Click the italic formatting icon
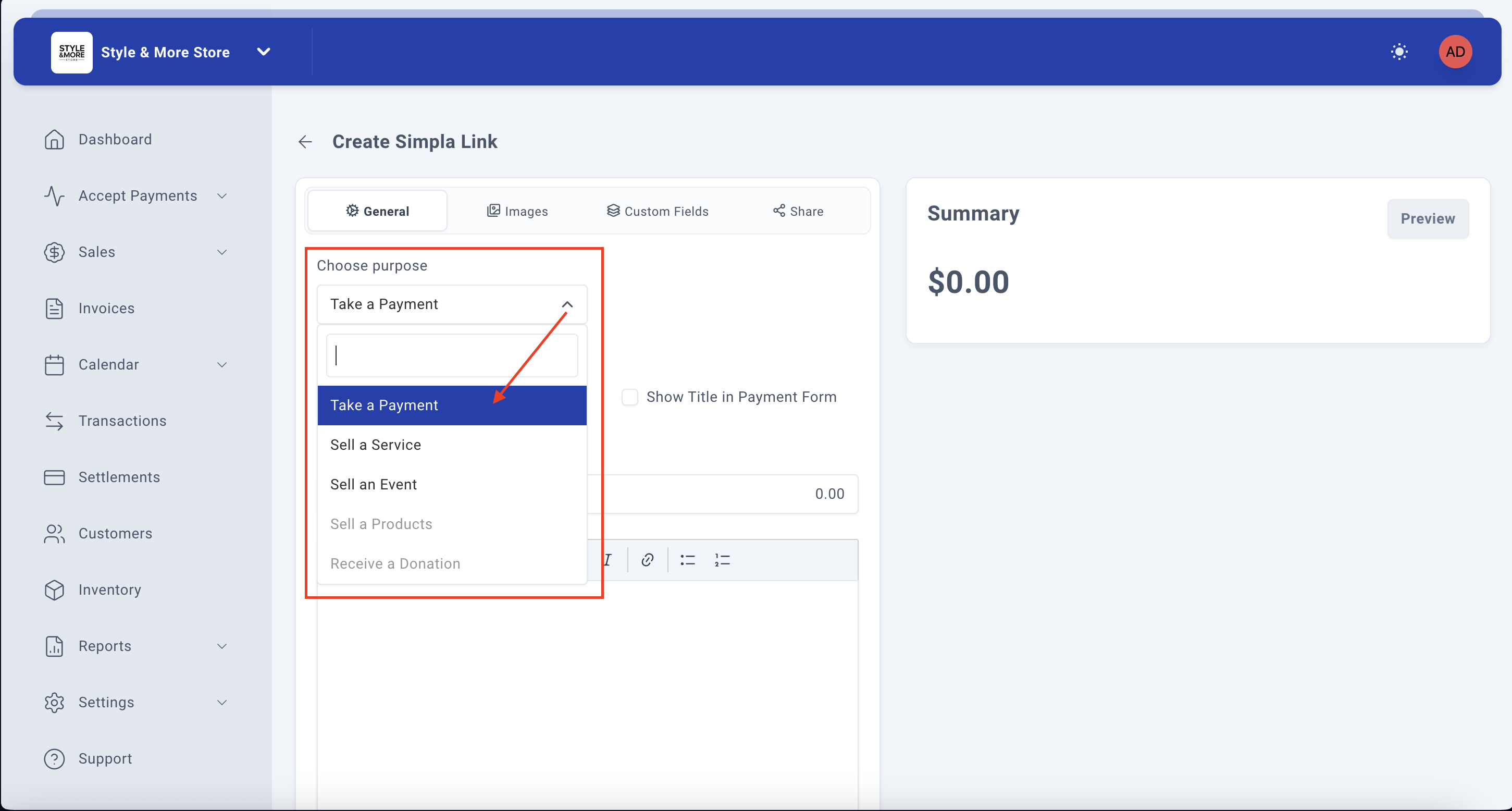This screenshot has width=1512, height=811. pos(608,560)
